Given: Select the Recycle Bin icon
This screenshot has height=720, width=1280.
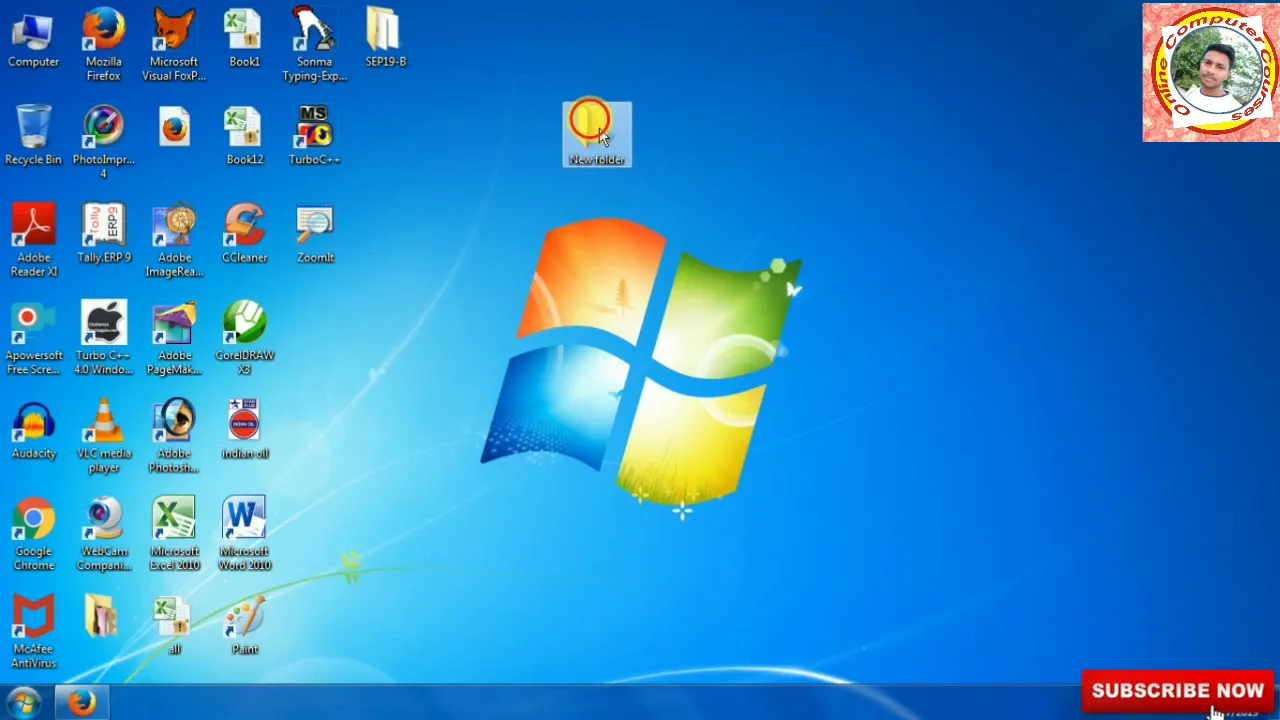Looking at the screenshot, I should point(33,136).
